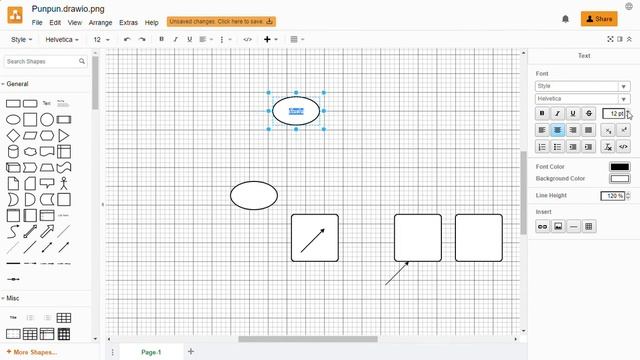Viewport: 640px width, 360px height.
Task: Open the toolbar font size 12 dropdown
Action: point(101,40)
